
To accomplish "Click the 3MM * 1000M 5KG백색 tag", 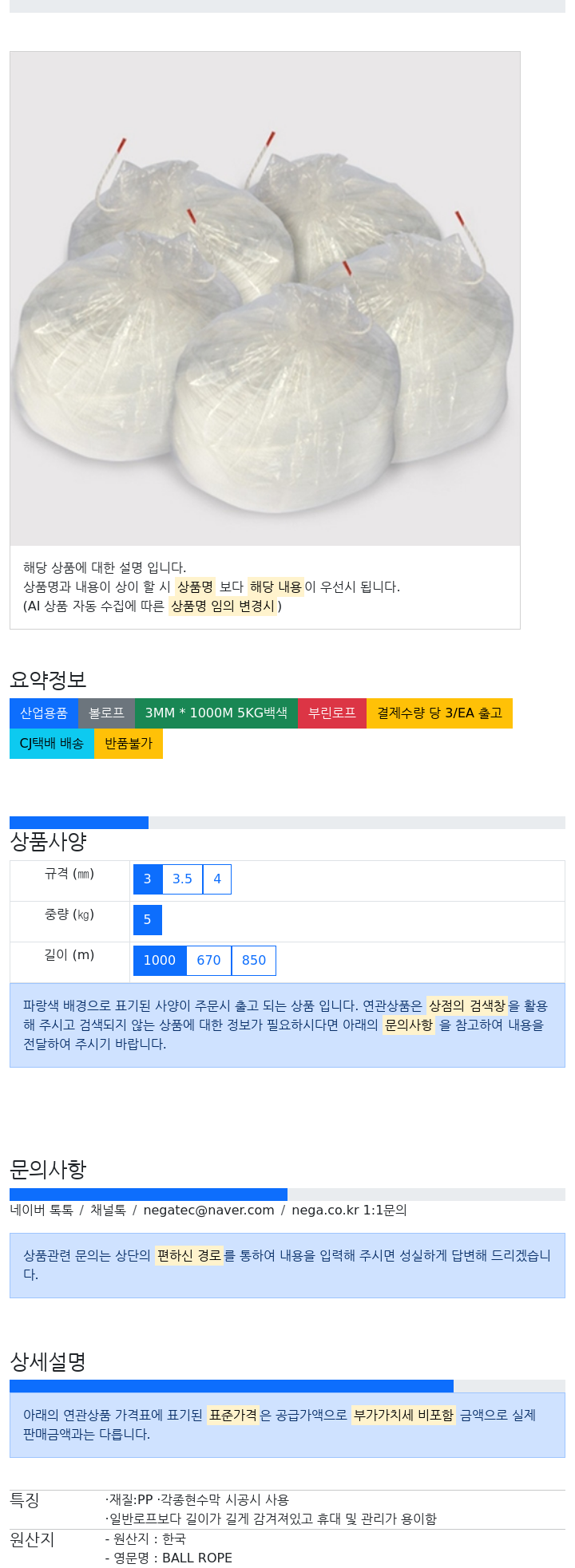I will (216, 713).
